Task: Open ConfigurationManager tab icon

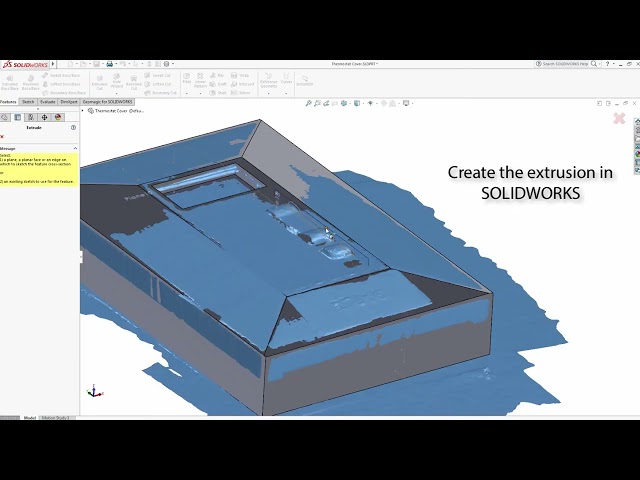Action: (31, 118)
